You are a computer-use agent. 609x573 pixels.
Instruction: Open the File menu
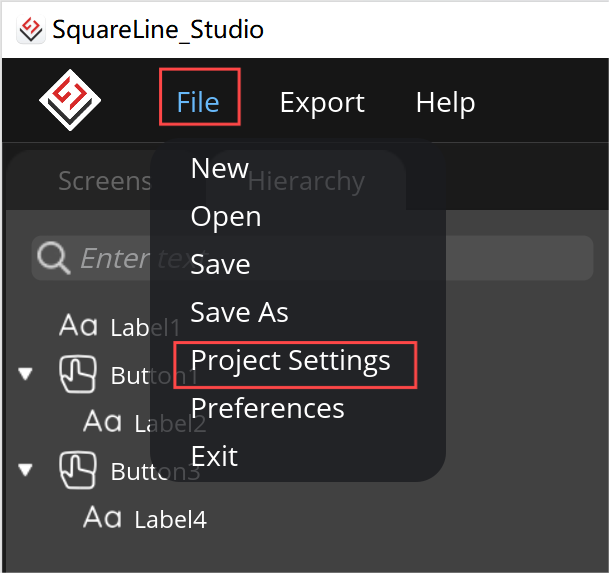click(198, 103)
